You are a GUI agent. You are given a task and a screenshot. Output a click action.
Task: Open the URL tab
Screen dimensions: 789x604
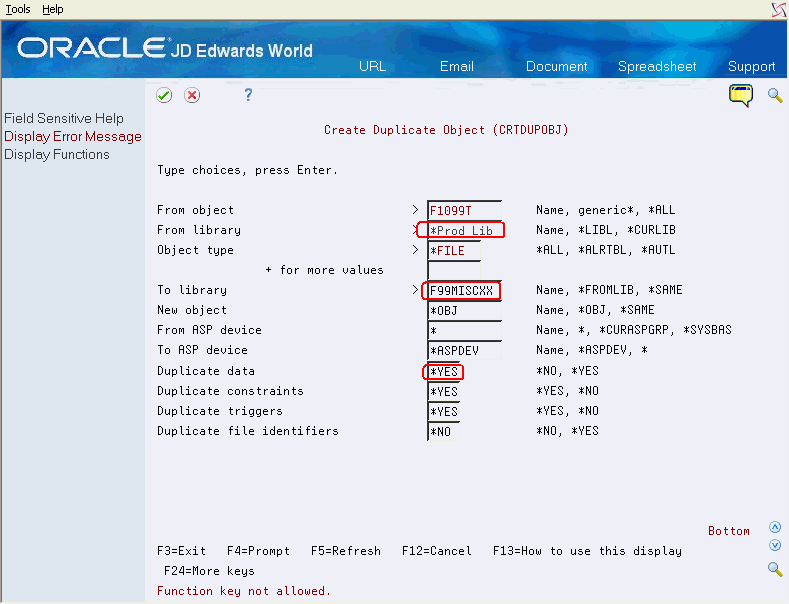click(372, 66)
